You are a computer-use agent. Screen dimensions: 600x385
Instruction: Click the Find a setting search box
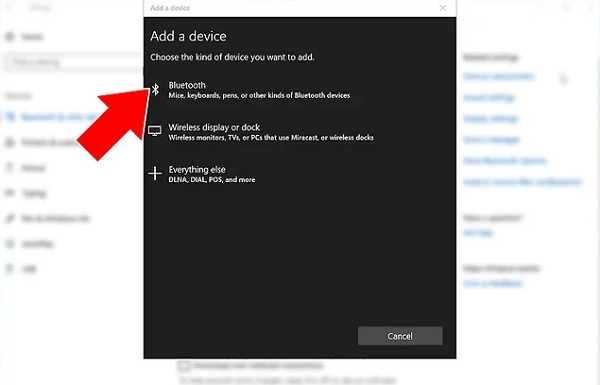[x=73, y=62]
